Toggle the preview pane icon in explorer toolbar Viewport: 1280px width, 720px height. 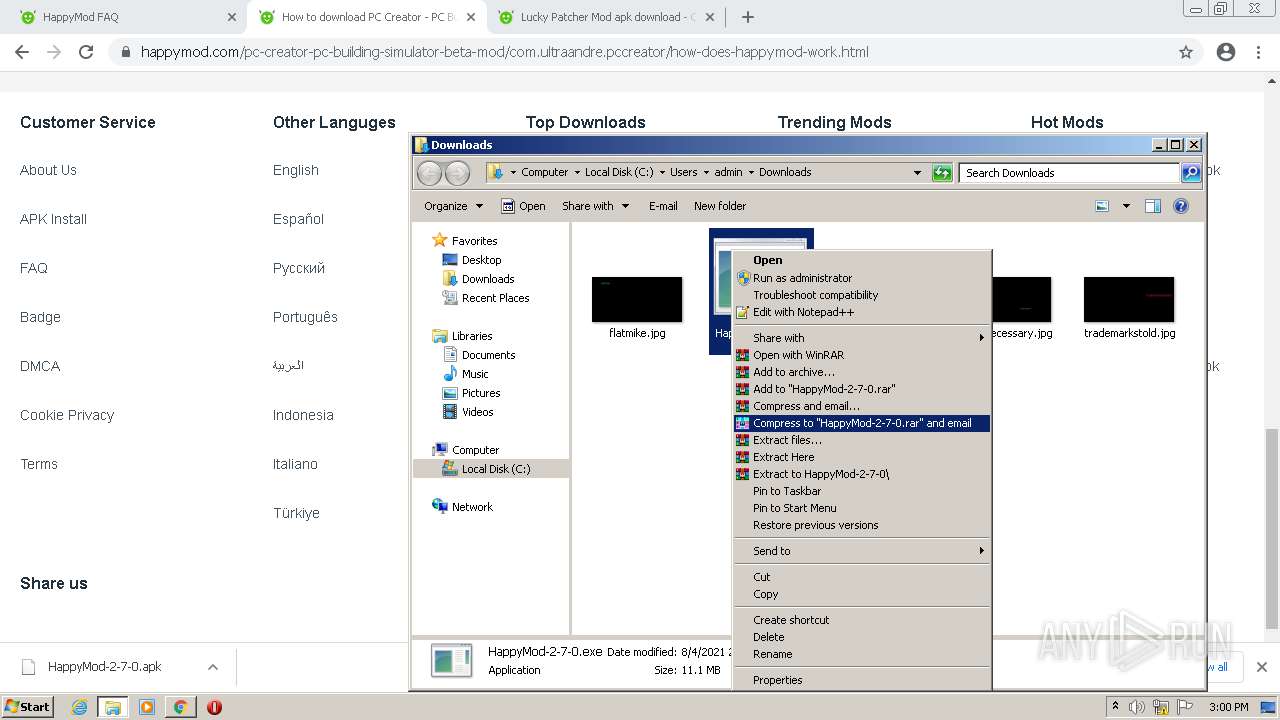(x=1152, y=206)
